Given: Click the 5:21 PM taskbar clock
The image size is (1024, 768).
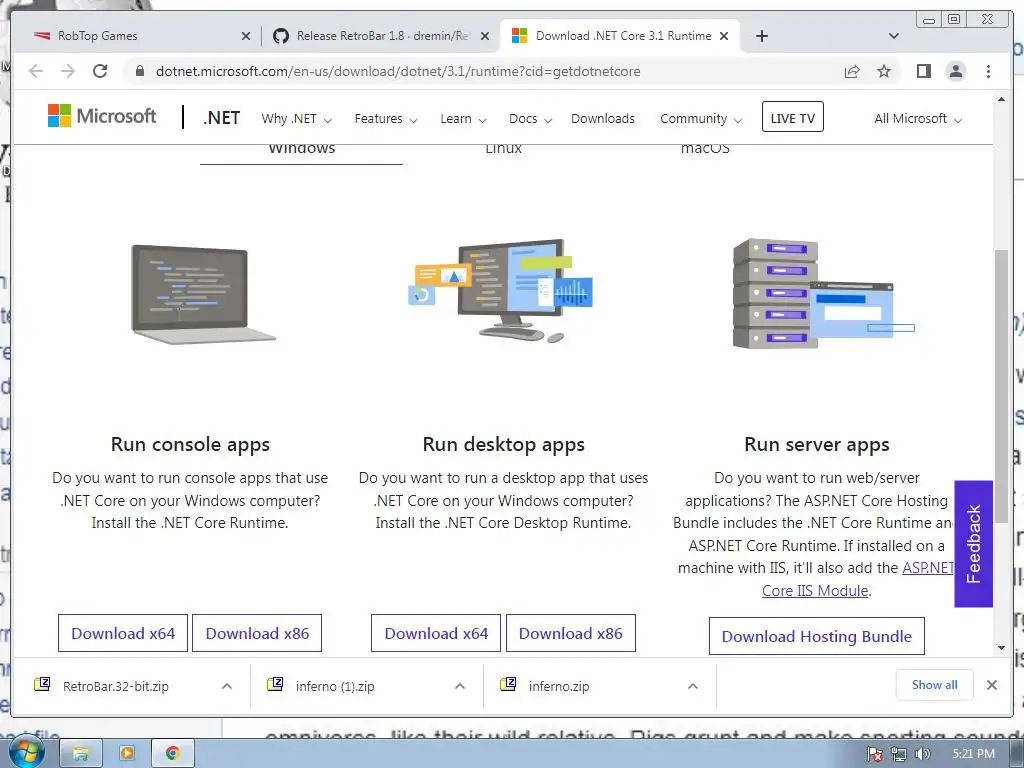Looking at the screenshot, I should (973, 754).
